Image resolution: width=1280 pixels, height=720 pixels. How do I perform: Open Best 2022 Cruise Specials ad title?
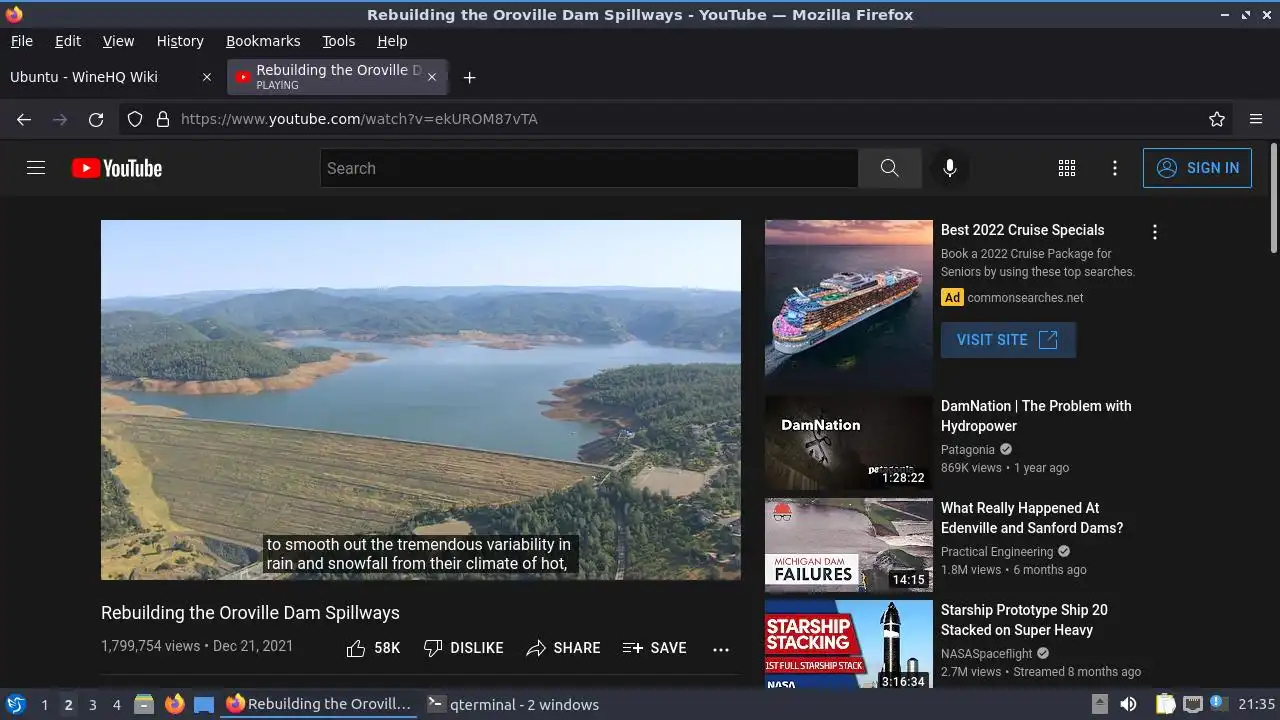(x=1022, y=230)
